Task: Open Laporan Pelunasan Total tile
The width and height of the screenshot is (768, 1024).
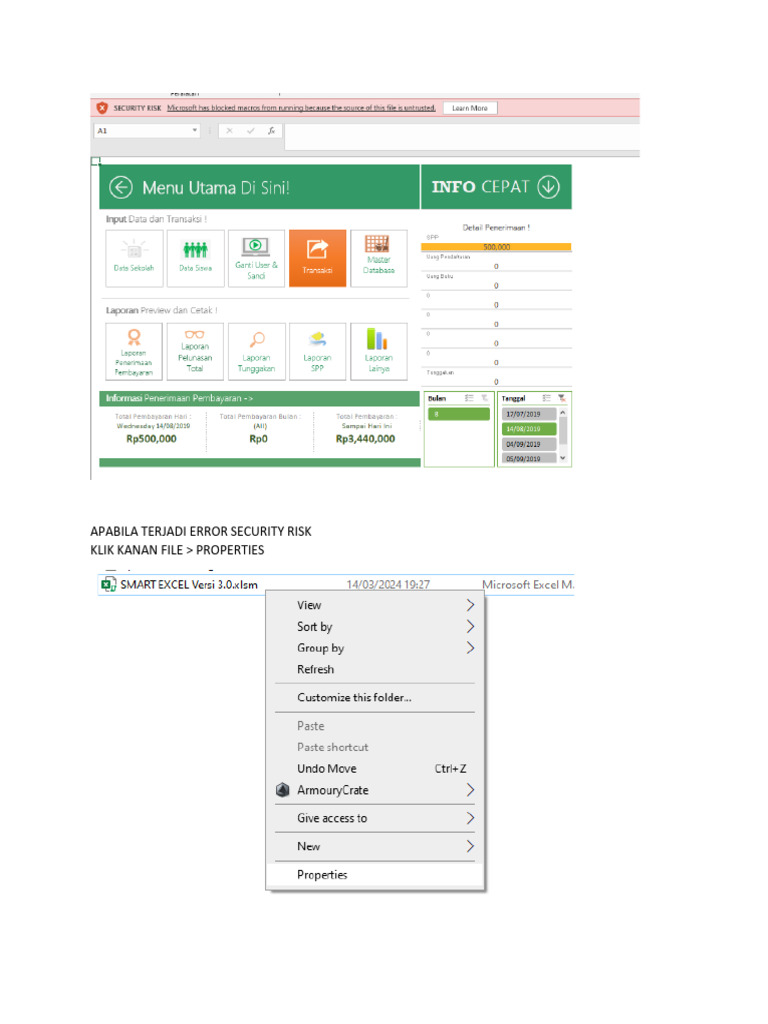Action: [195, 351]
